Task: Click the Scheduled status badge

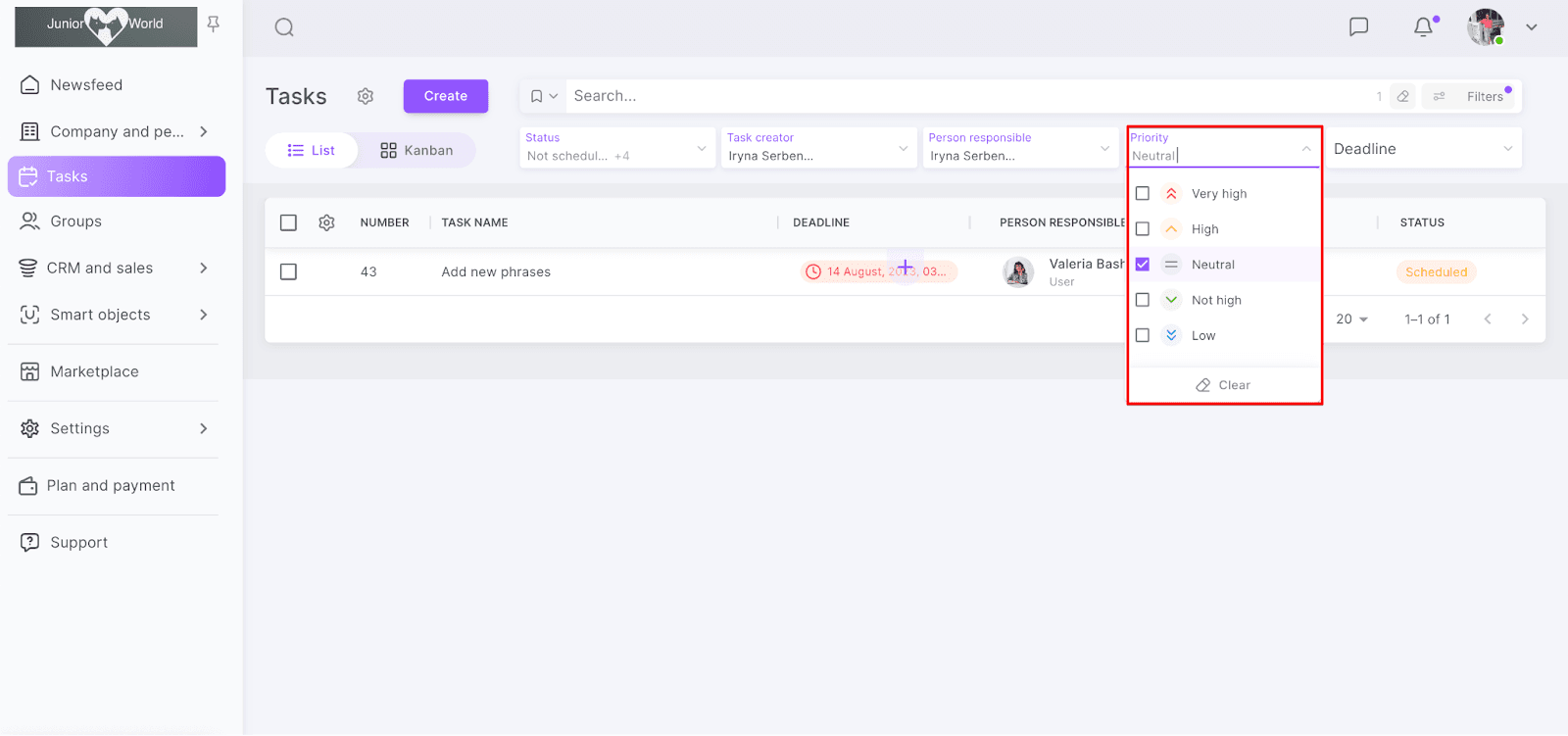Action: 1436,272
